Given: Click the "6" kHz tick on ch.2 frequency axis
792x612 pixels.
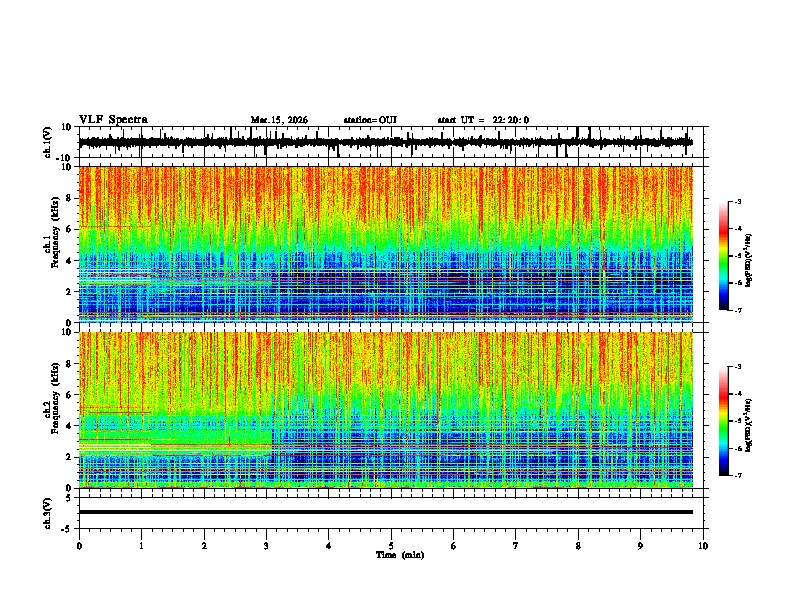Looking at the screenshot, I should point(69,395).
